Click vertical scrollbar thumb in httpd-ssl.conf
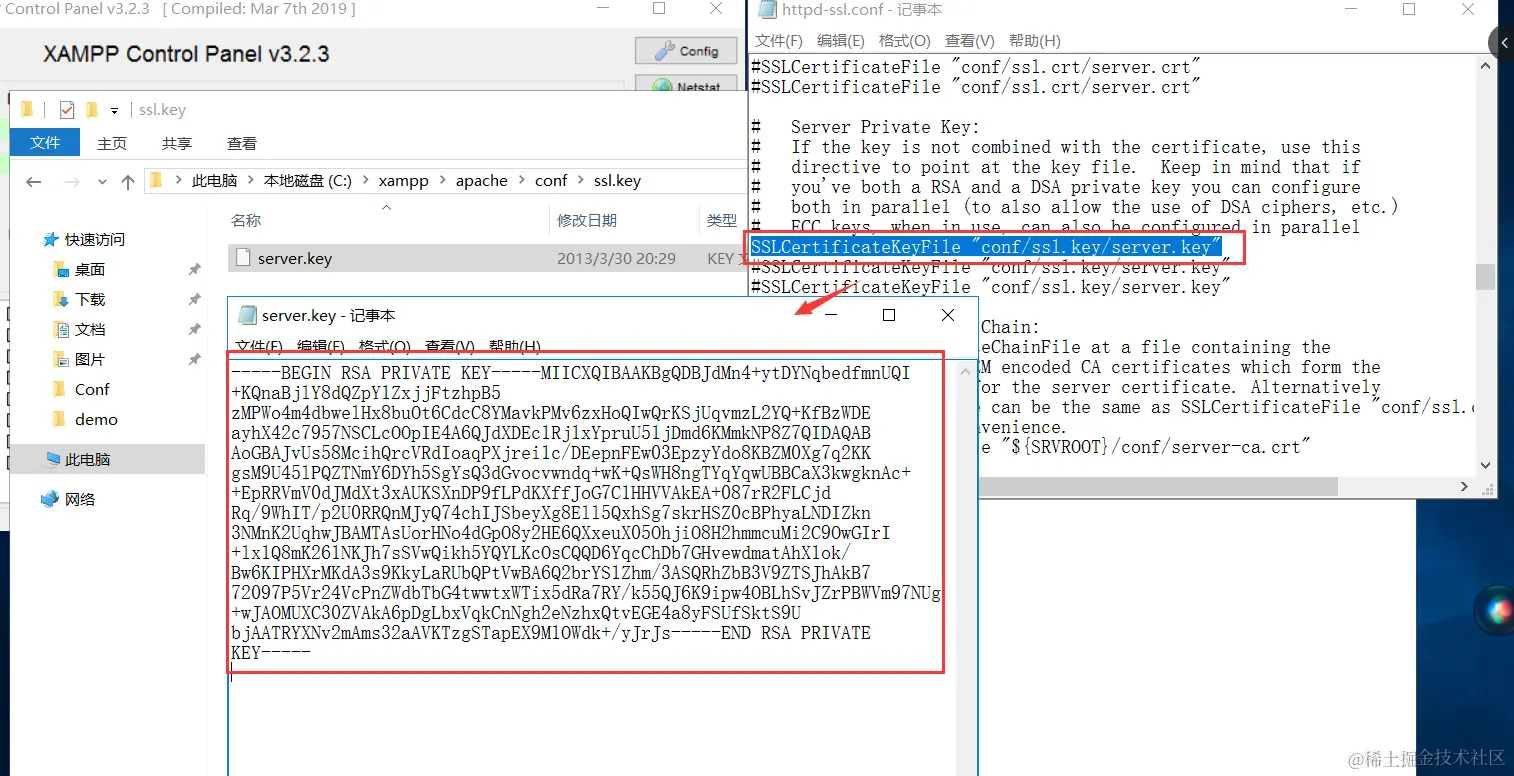 (x=1486, y=277)
